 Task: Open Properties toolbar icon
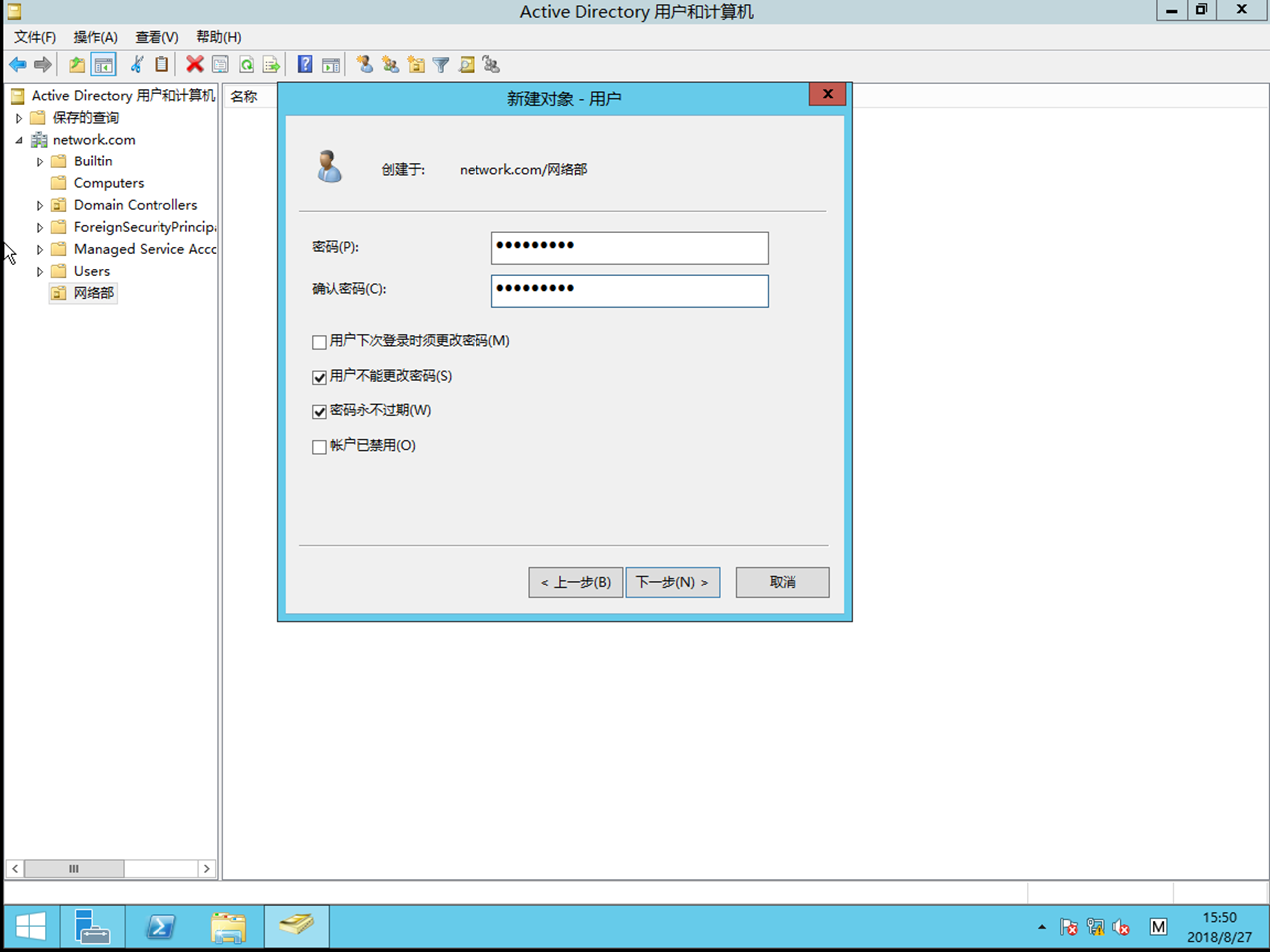click(220, 65)
